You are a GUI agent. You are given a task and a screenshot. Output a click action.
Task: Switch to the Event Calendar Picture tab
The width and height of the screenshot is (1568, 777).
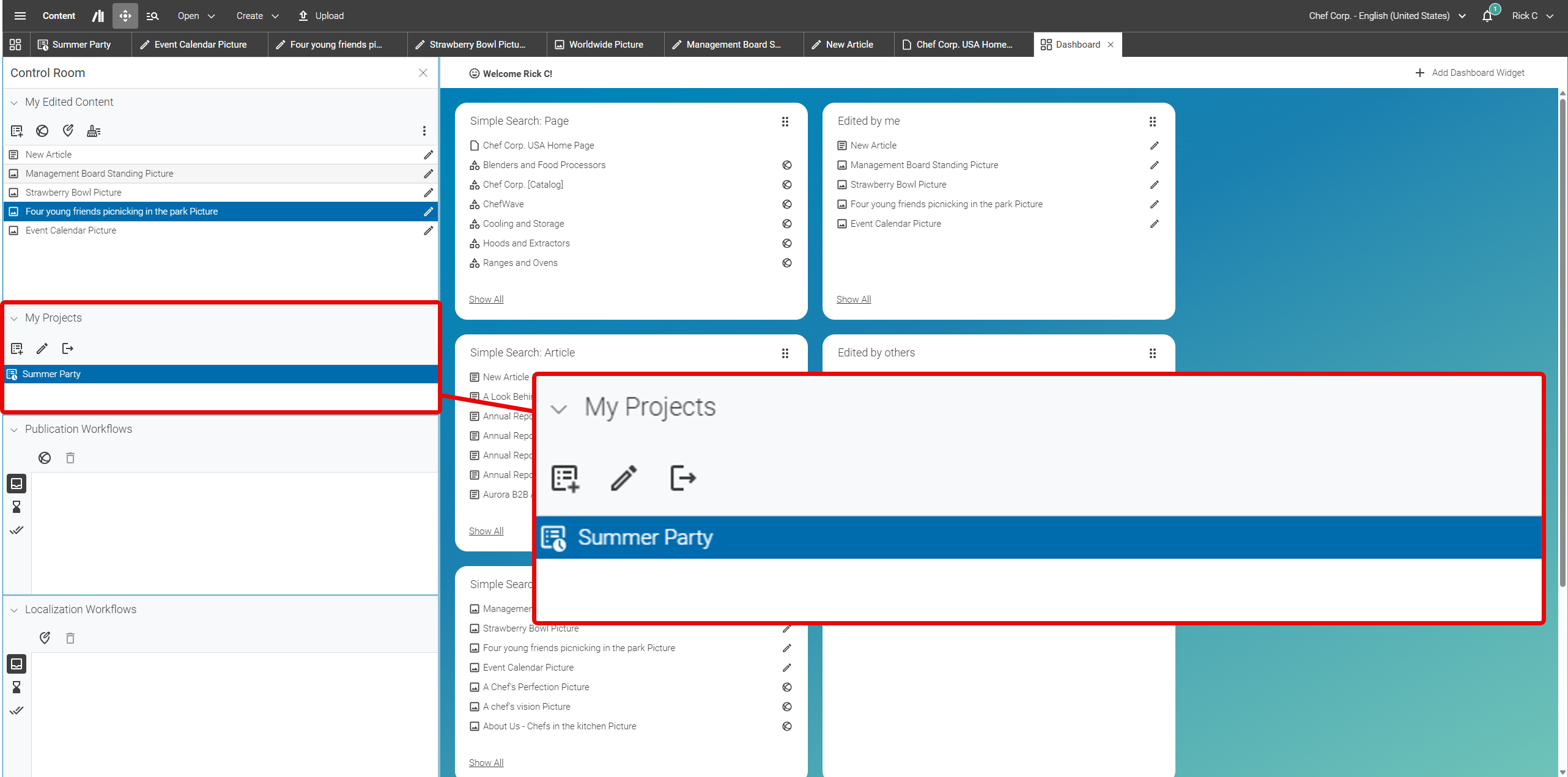(x=199, y=45)
